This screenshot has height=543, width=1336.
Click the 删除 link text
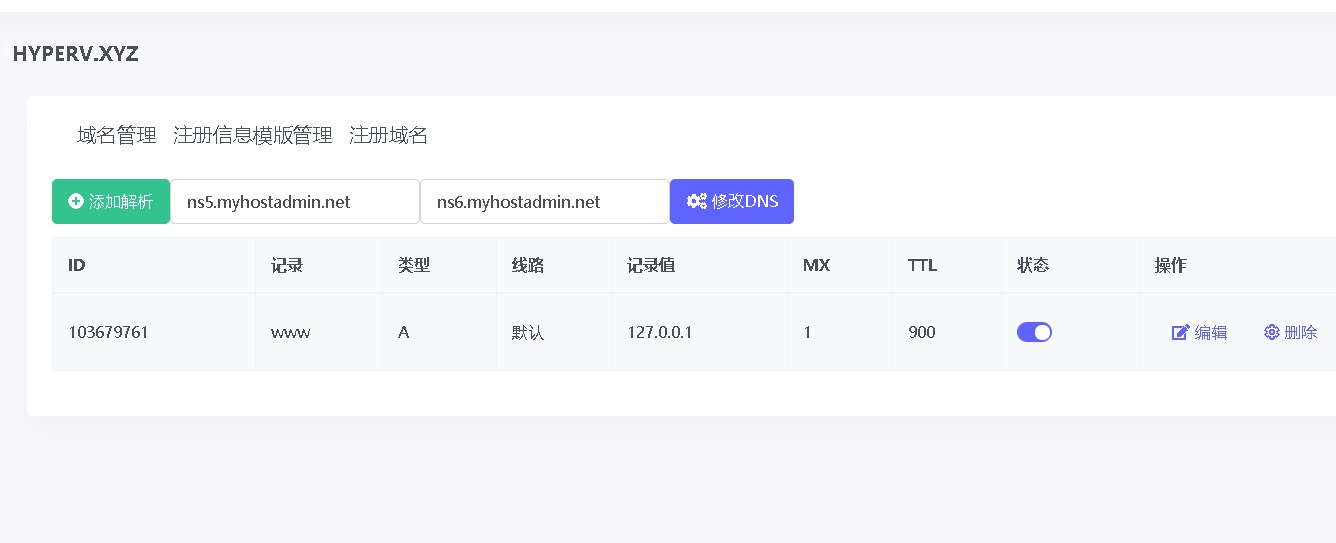click(x=1301, y=333)
